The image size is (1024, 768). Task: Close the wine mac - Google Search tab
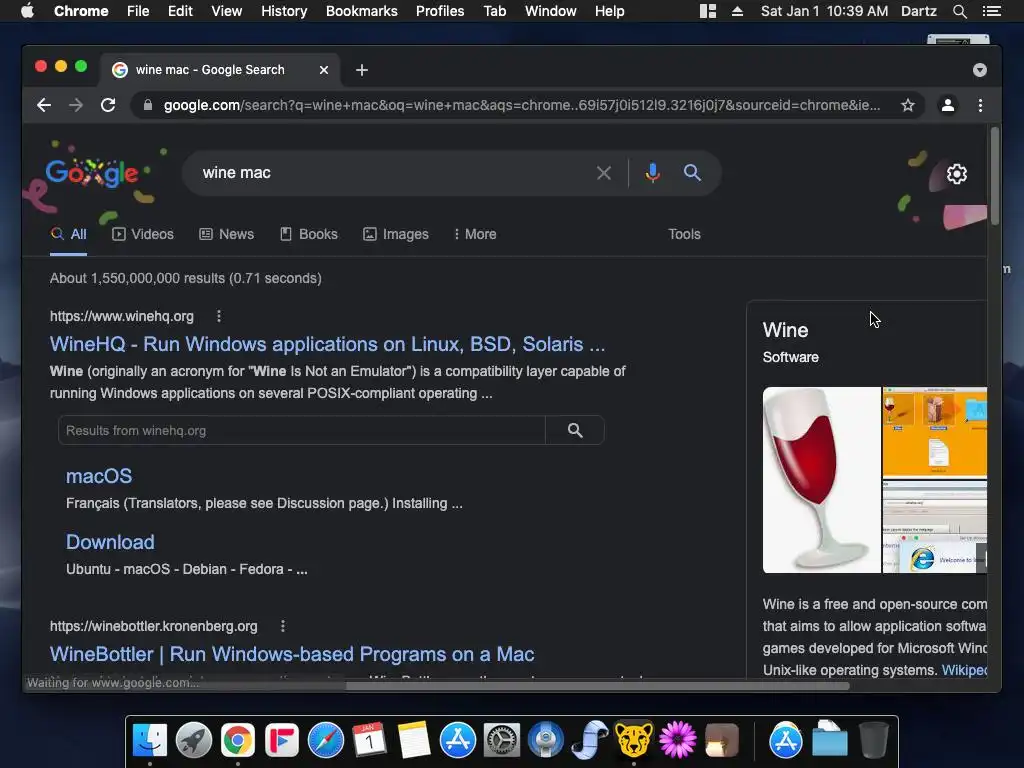324,70
